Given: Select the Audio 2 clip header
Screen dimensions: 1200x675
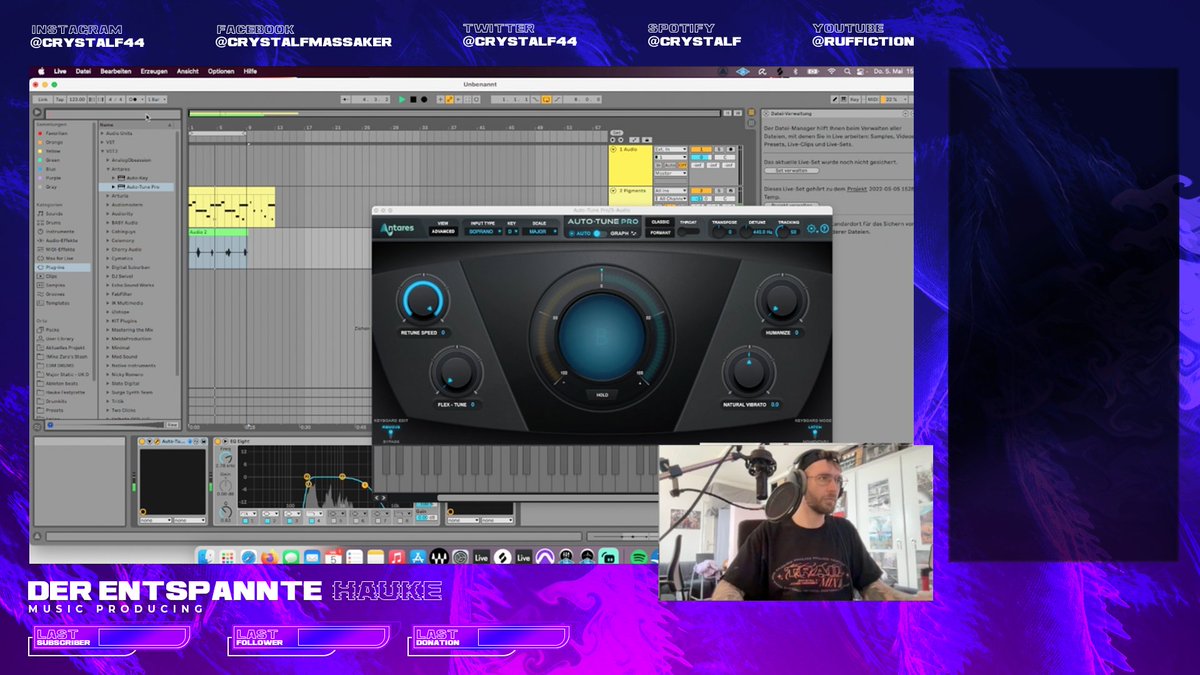Looking at the screenshot, I should click(x=218, y=232).
